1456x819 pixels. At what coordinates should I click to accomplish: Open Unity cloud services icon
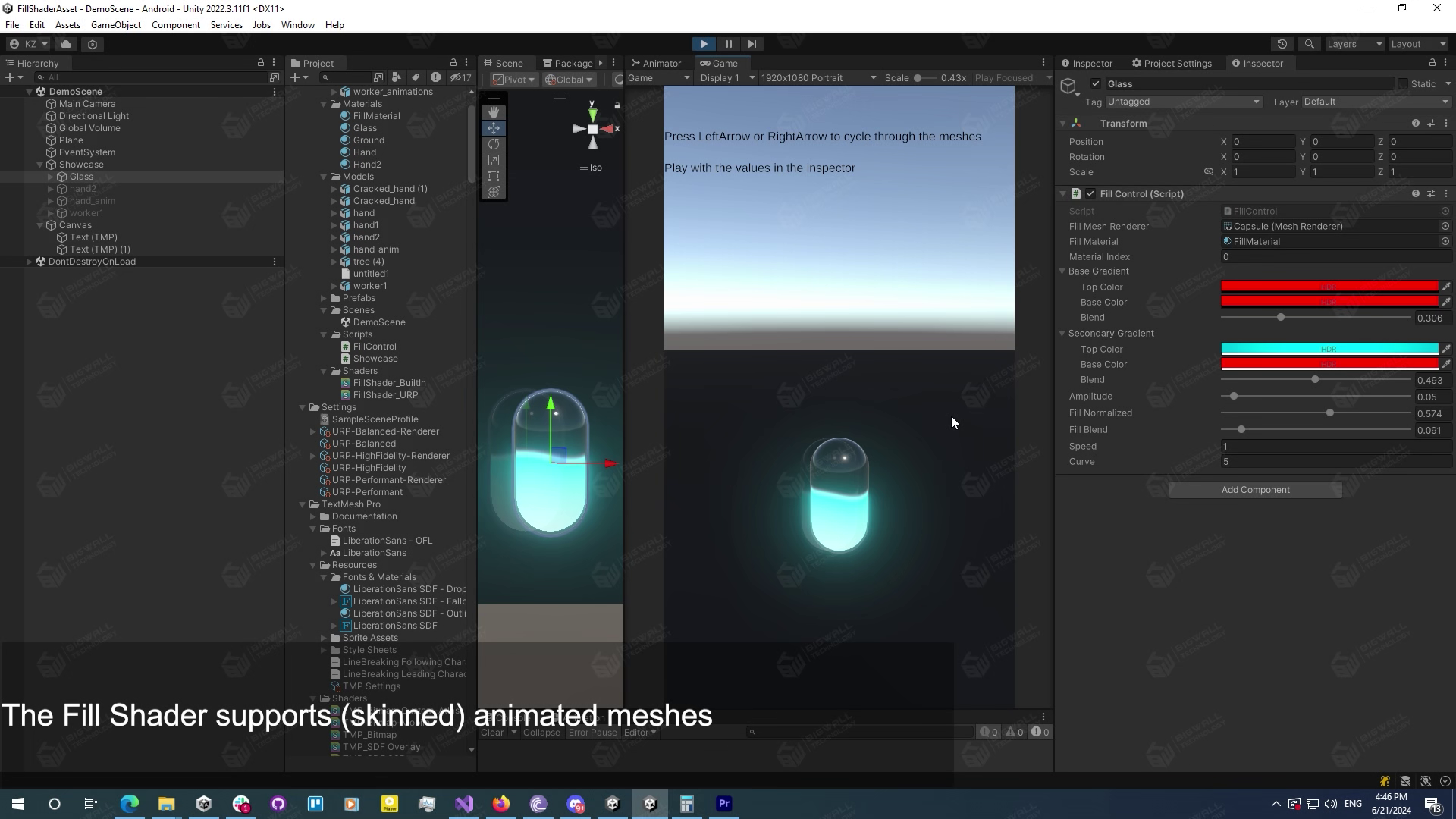coord(66,44)
